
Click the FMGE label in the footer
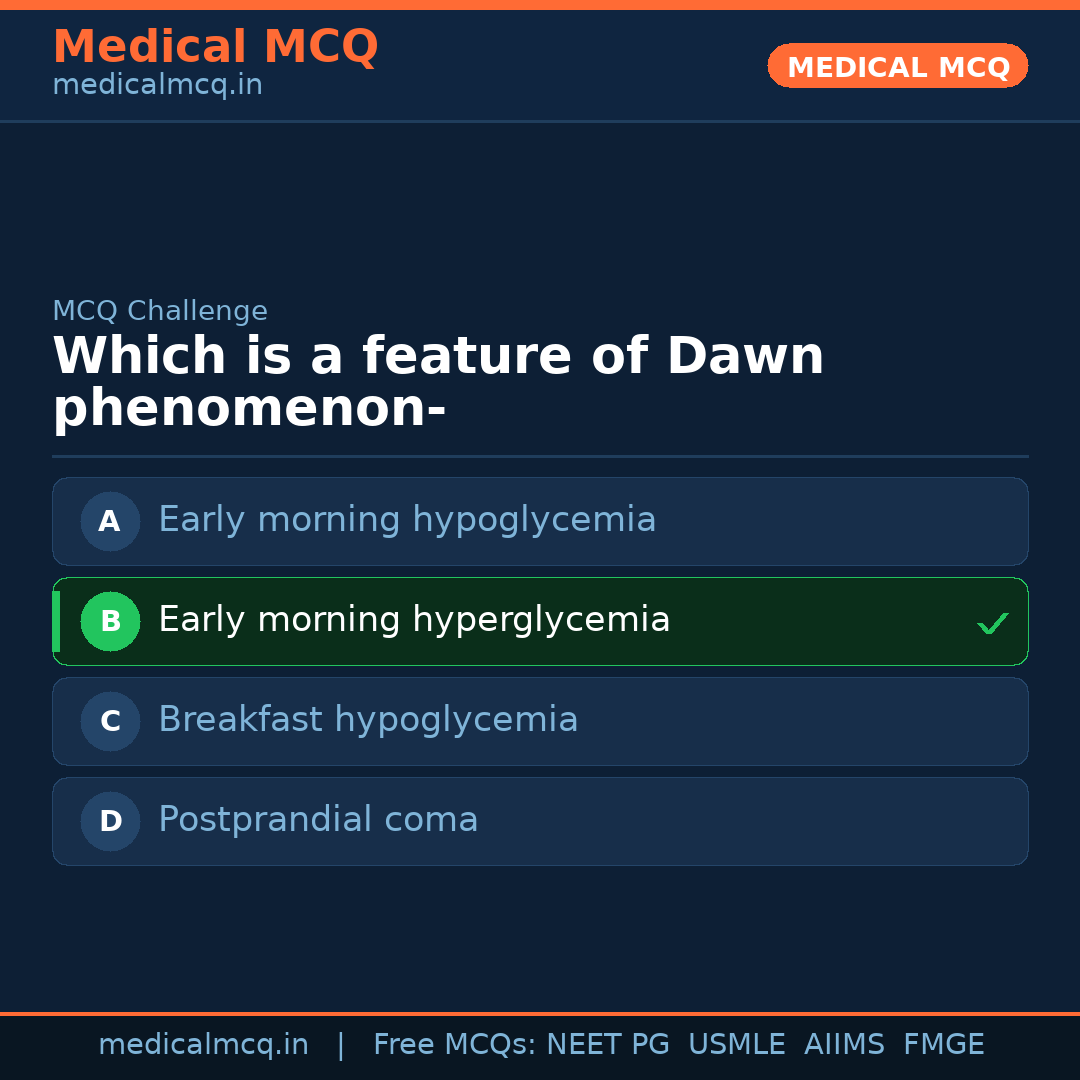(x=943, y=1044)
